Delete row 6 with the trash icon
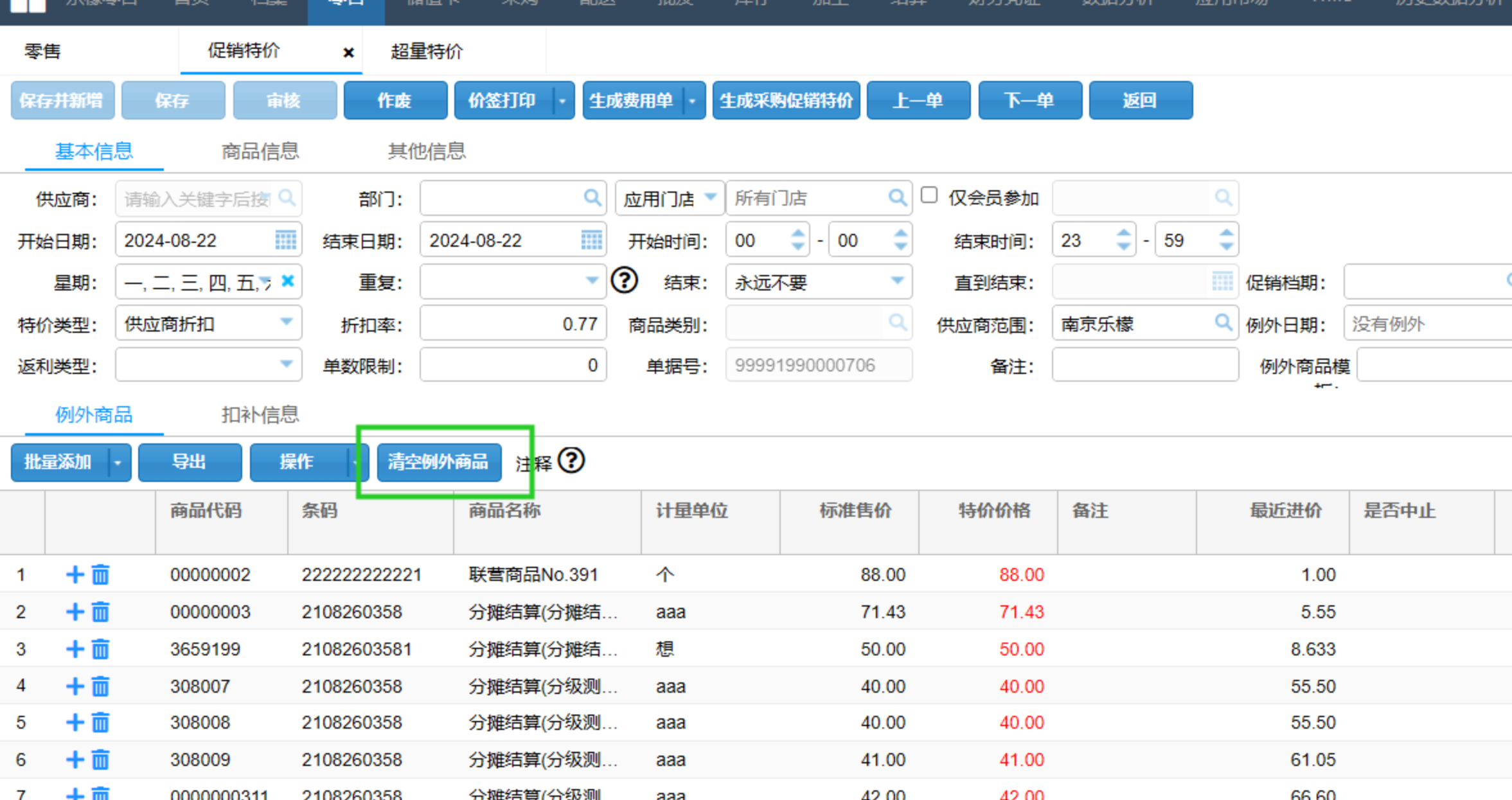Viewport: 1512px width, 800px height. pyautogui.click(x=100, y=760)
